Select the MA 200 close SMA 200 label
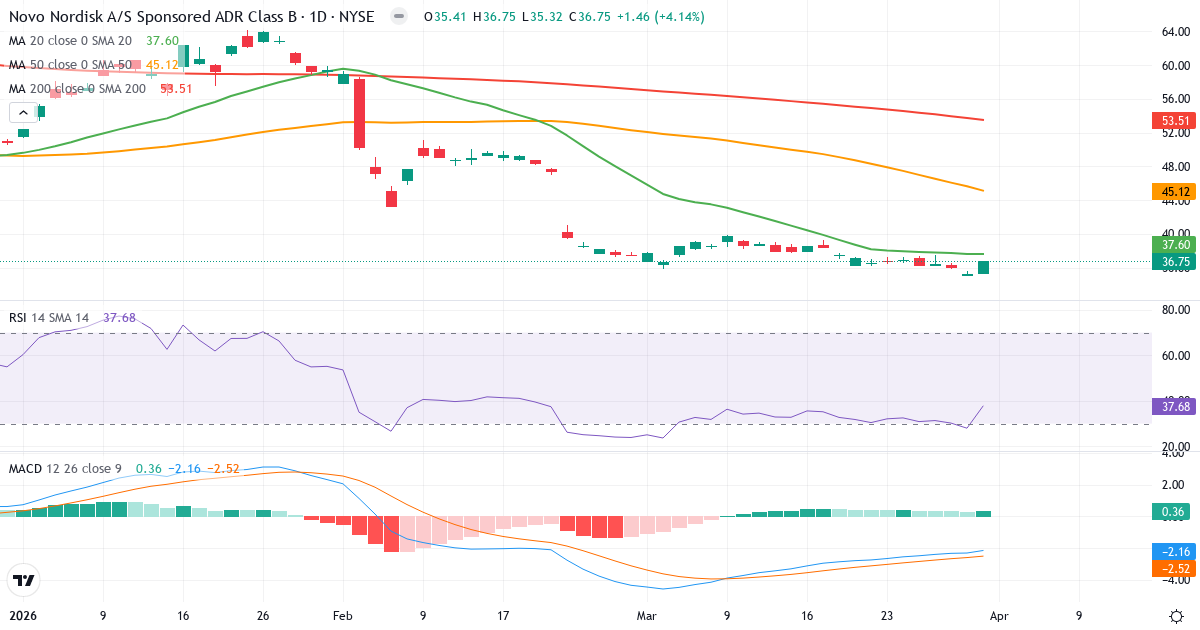This screenshot has height=630, width=1200. pos(75,88)
